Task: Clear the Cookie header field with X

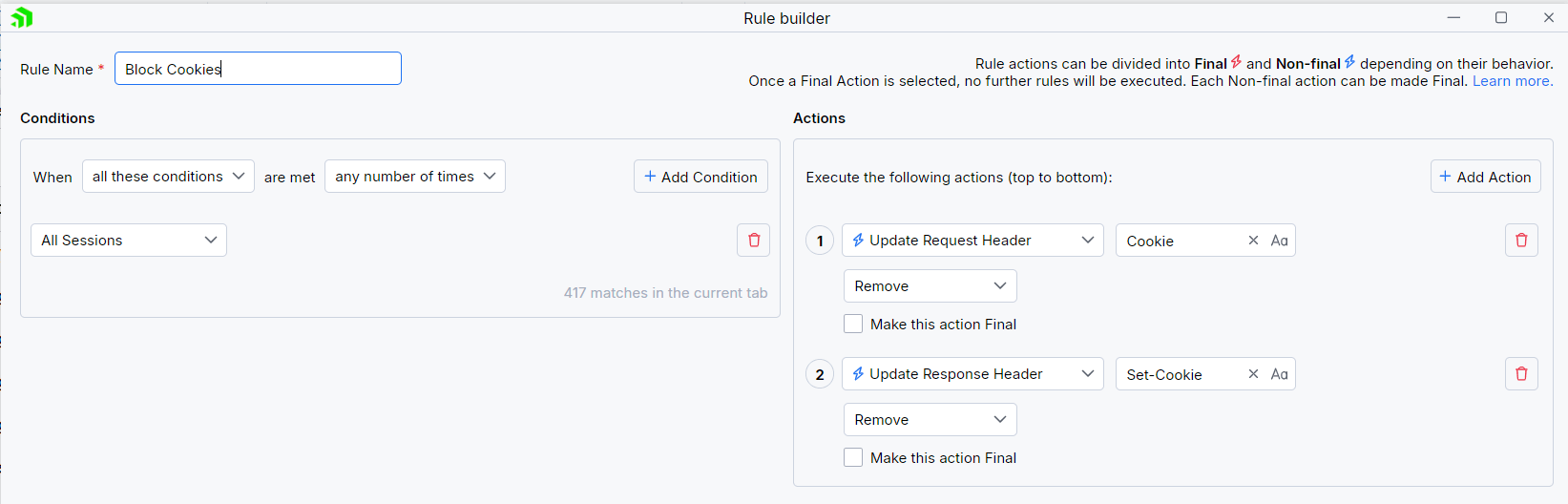Action: (x=1253, y=241)
